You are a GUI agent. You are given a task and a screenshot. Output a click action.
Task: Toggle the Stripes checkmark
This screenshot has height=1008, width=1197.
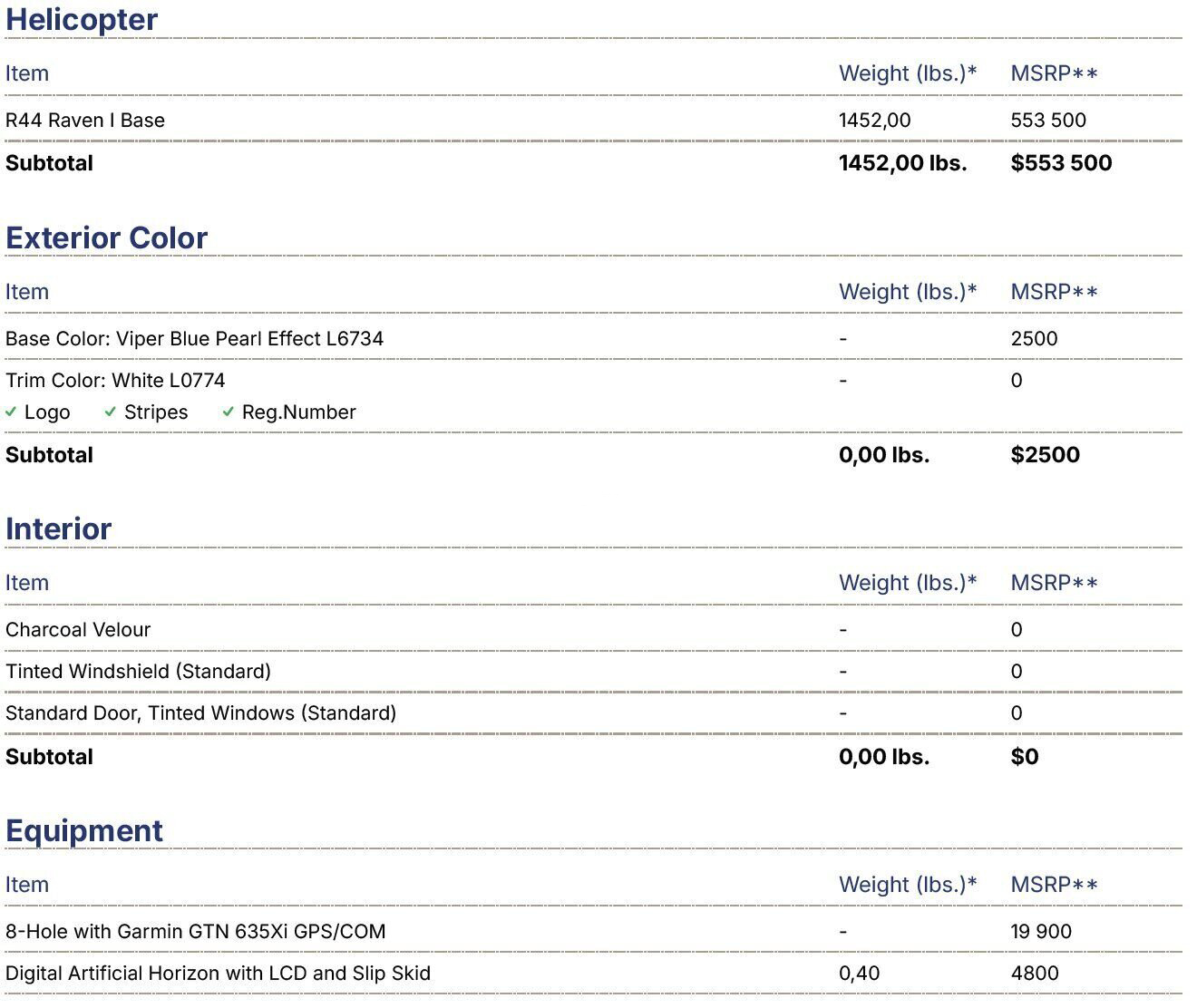pyautogui.click(x=111, y=412)
